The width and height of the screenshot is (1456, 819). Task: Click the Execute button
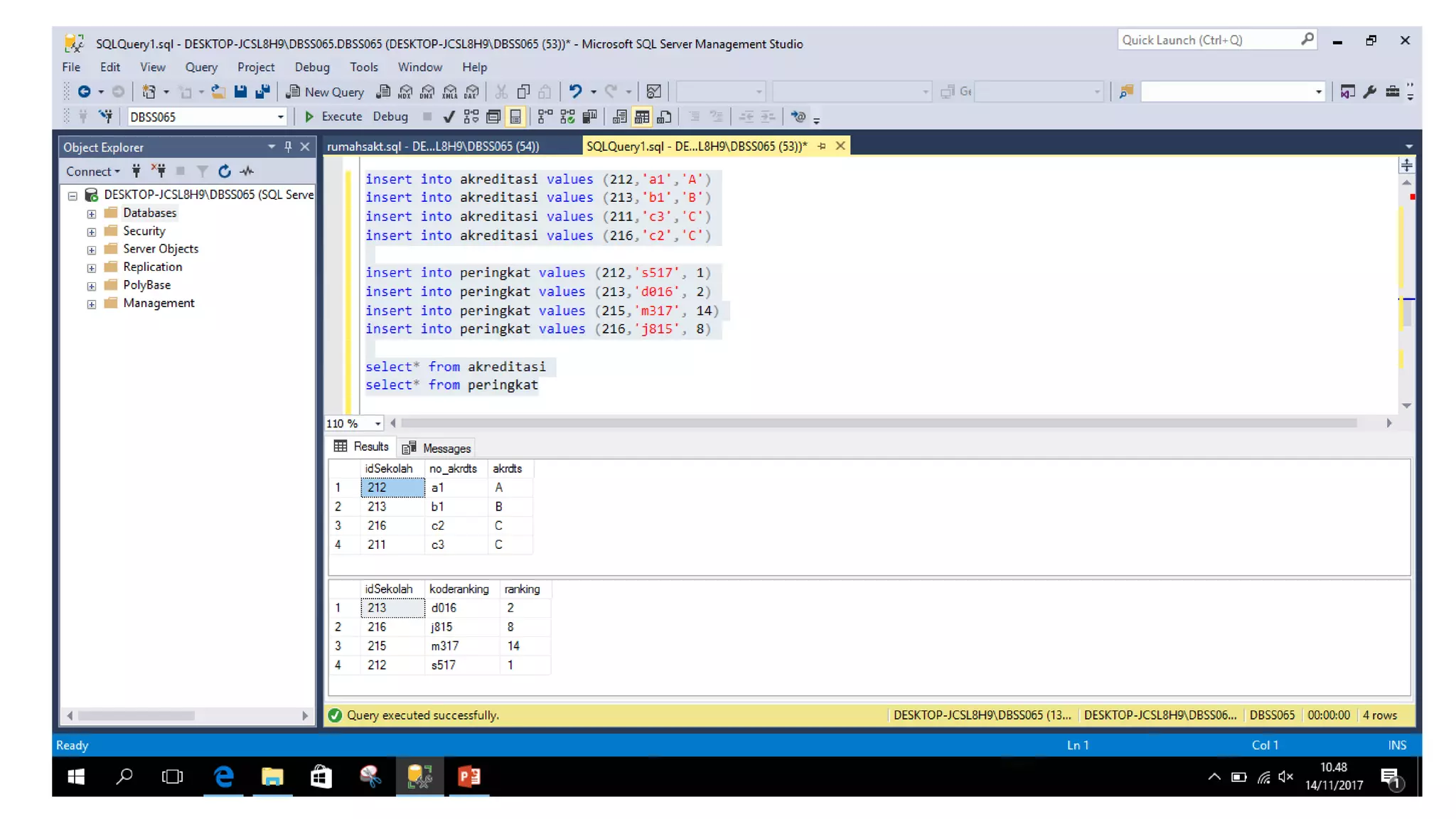pyautogui.click(x=333, y=117)
